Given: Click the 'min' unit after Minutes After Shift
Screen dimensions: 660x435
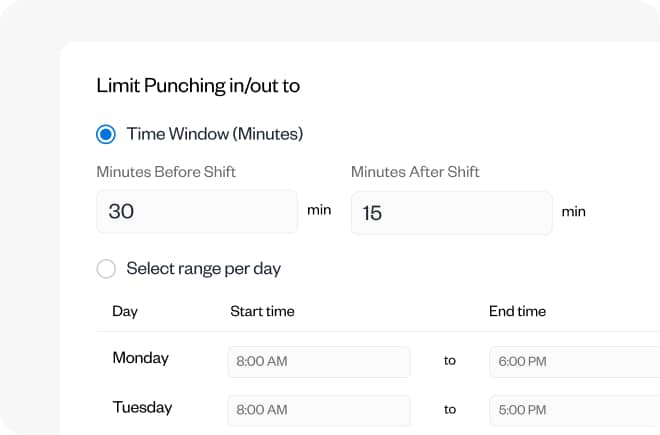Looking at the screenshot, I should click(574, 211).
